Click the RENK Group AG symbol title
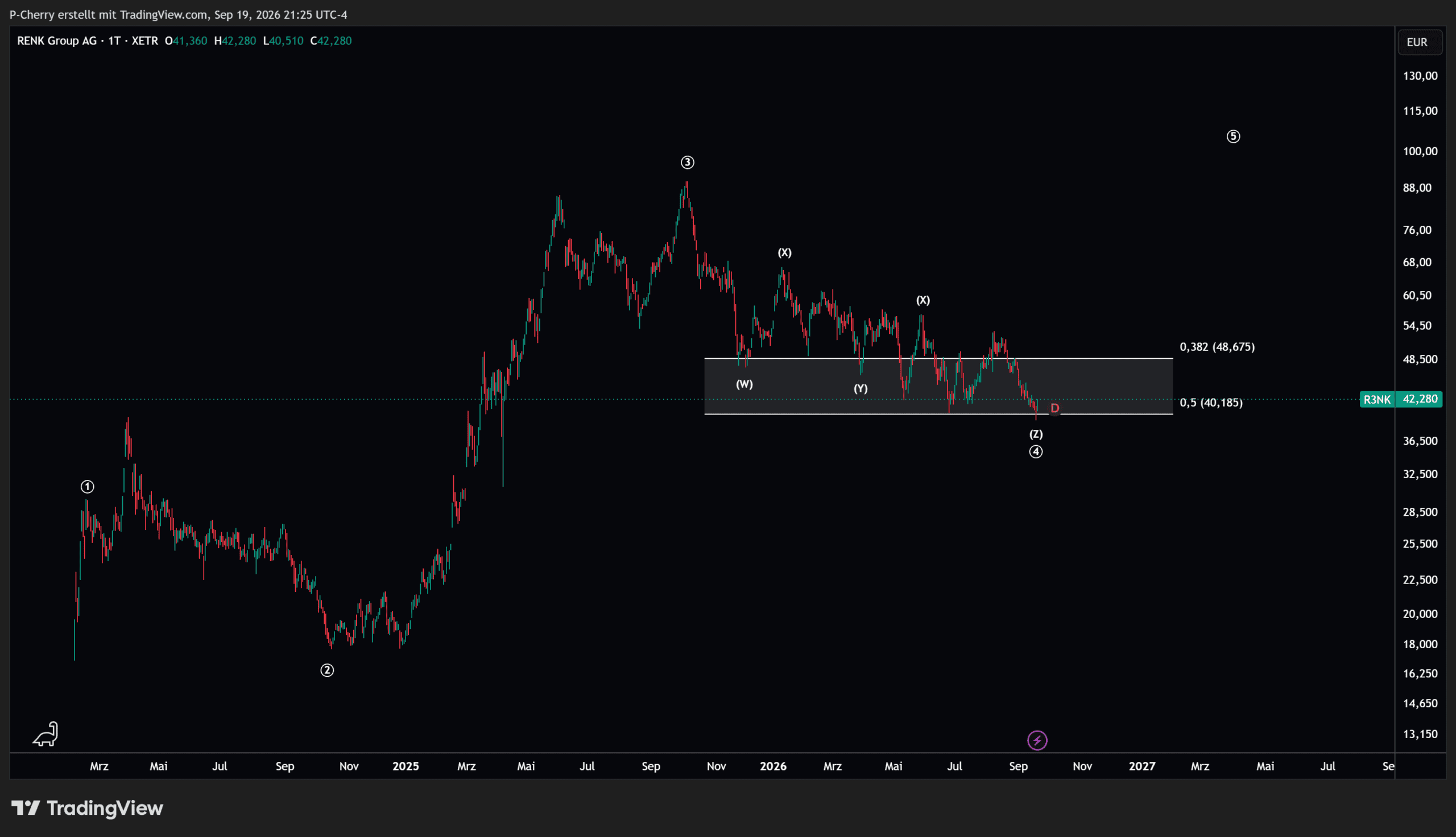Screen dimensions: 1456x837 tap(57, 41)
